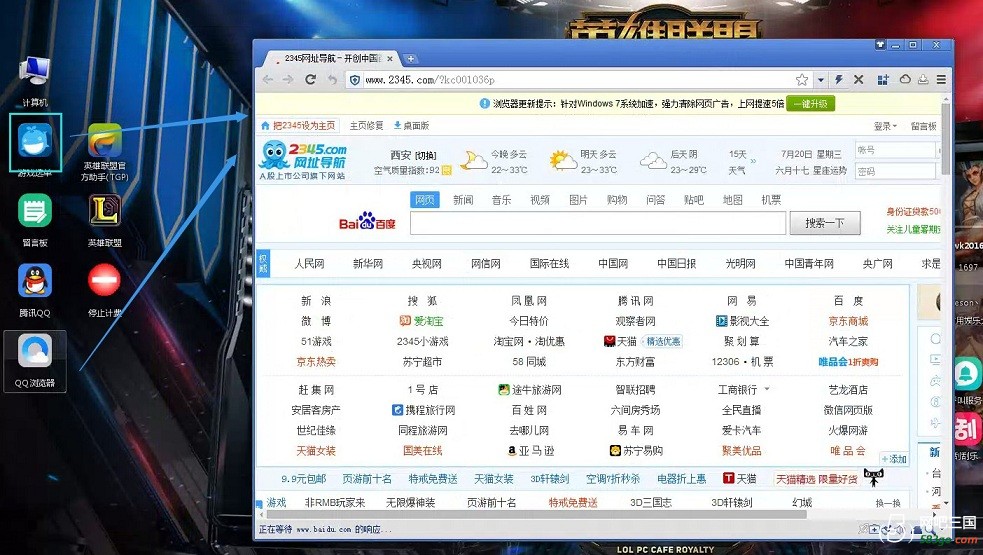Viewport: 983px width, 555px height.
Task: Click the 搜索一下 search button
Action: click(x=824, y=223)
